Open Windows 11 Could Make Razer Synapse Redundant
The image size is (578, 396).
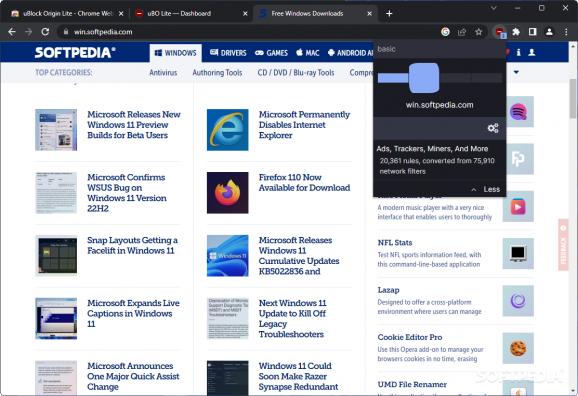298,376
